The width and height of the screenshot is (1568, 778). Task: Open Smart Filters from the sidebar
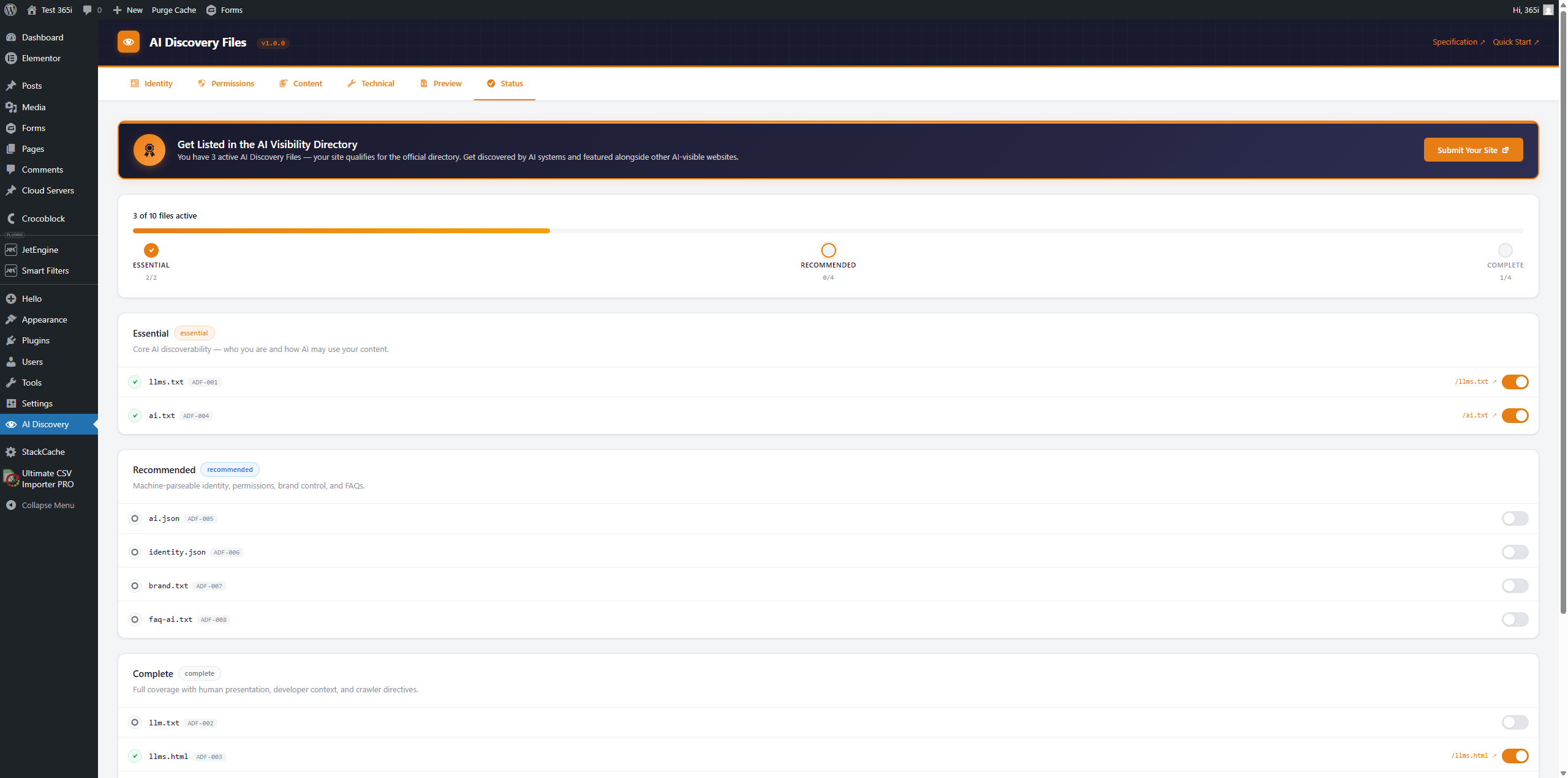(11, 270)
